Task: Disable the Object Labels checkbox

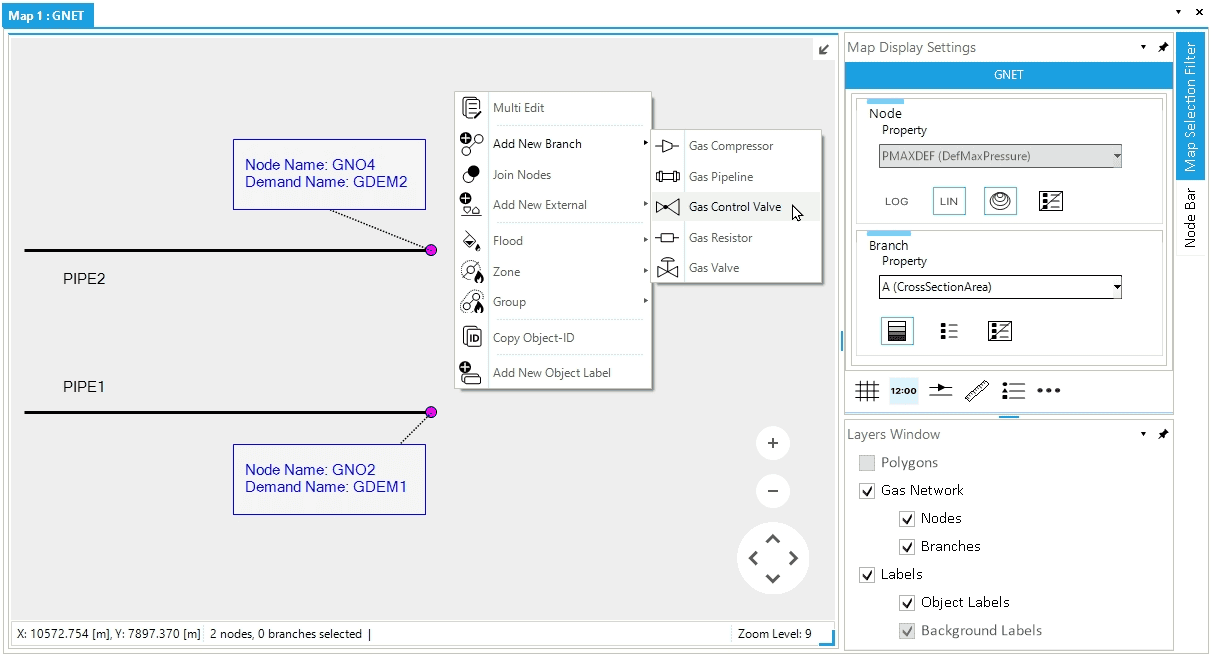Action: pyautogui.click(x=907, y=603)
